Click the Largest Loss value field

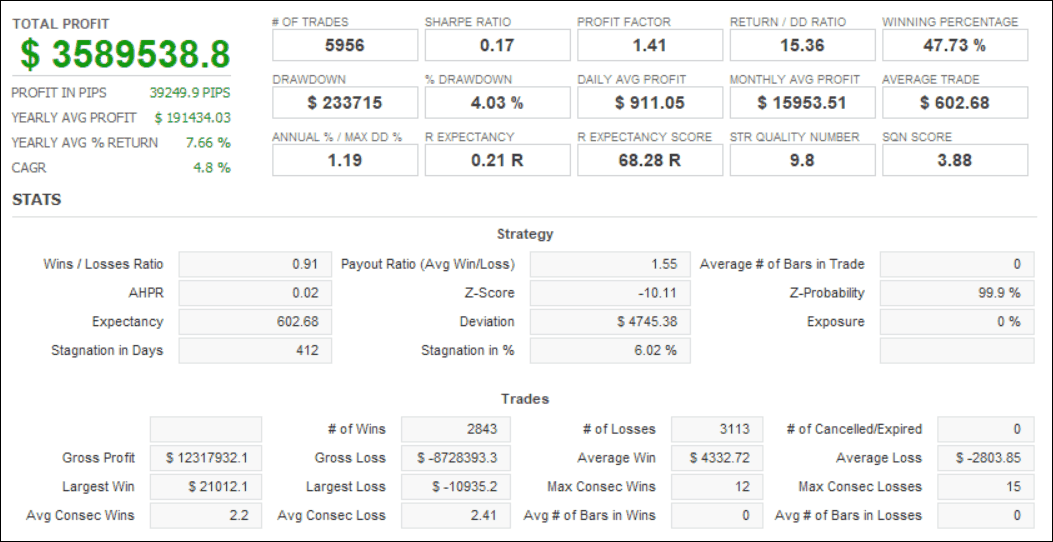click(456, 487)
